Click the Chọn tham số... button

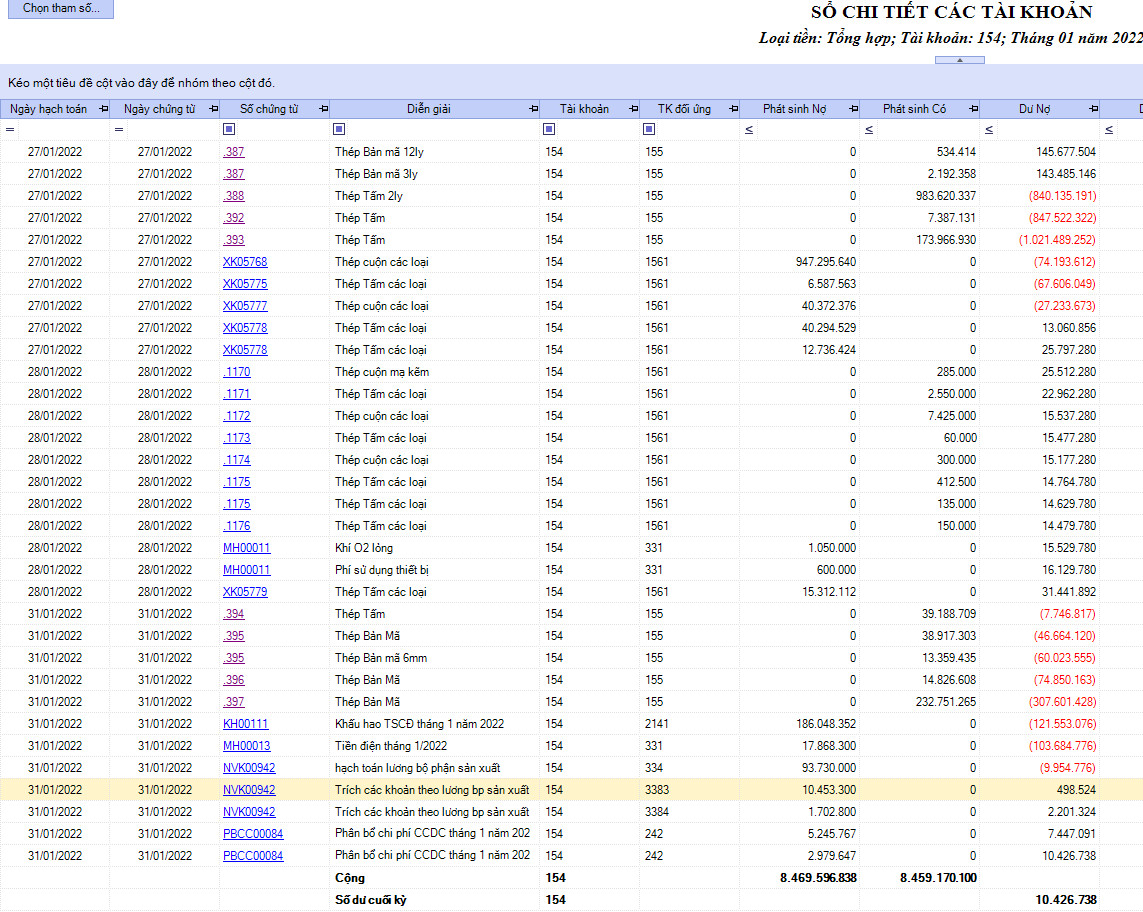(x=61, y=8)
